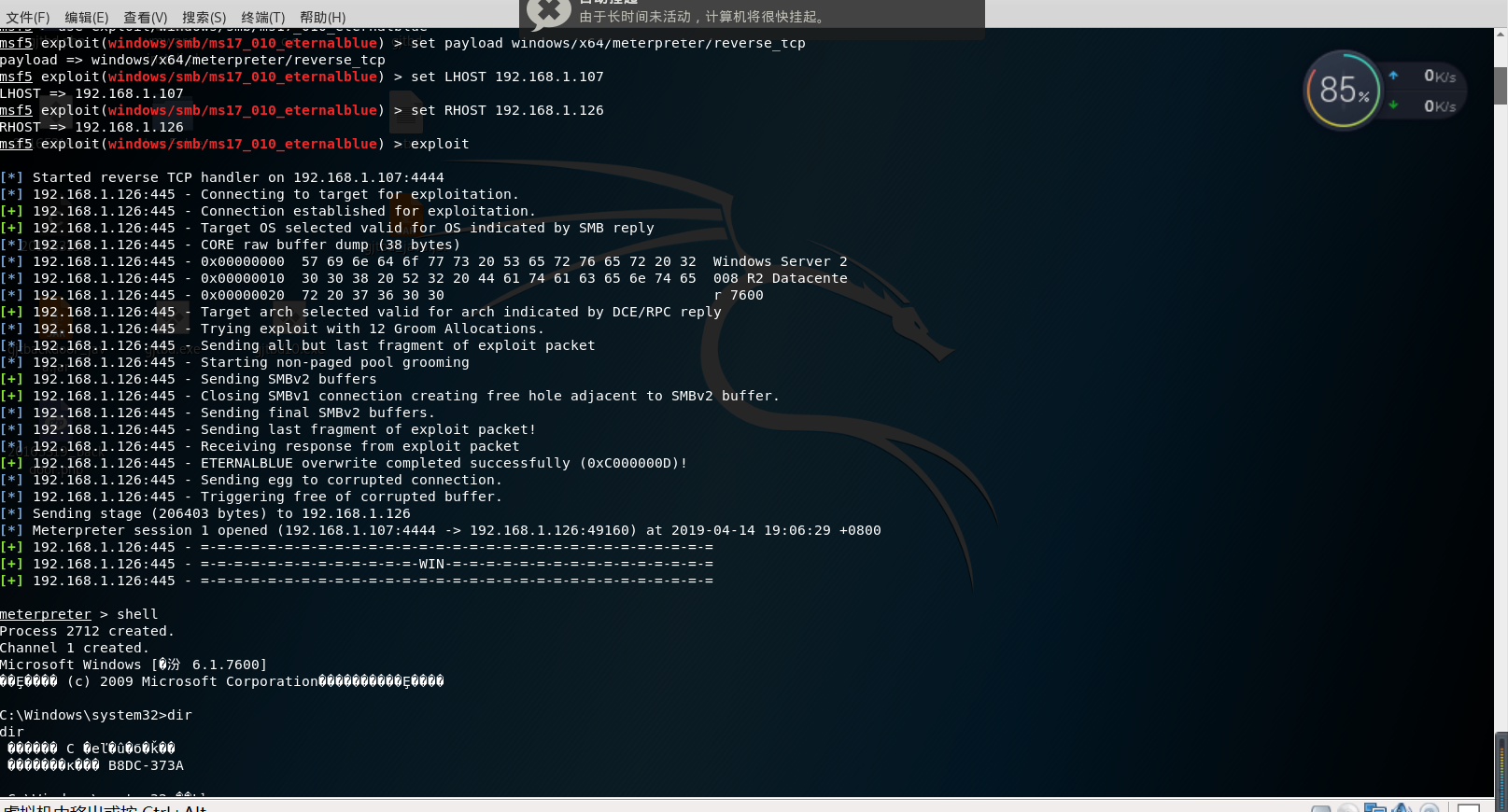Click the msf5 prompt before 'exploit' command
Image resolution: width=1508 pixels, height=812 pixels.
pos(16,144)
